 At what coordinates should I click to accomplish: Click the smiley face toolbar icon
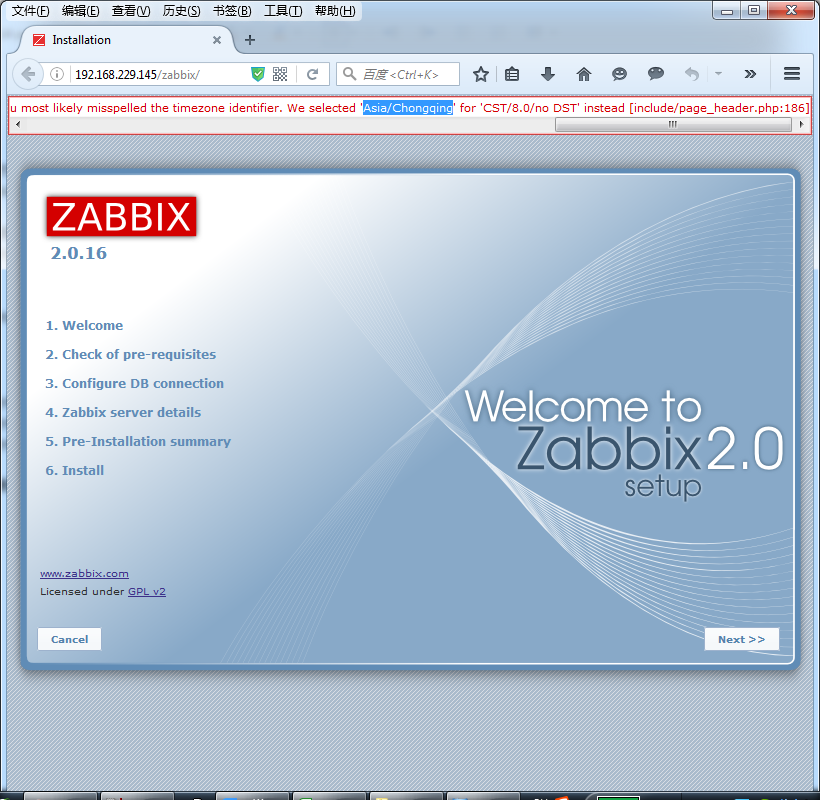[x=619, y=74]
